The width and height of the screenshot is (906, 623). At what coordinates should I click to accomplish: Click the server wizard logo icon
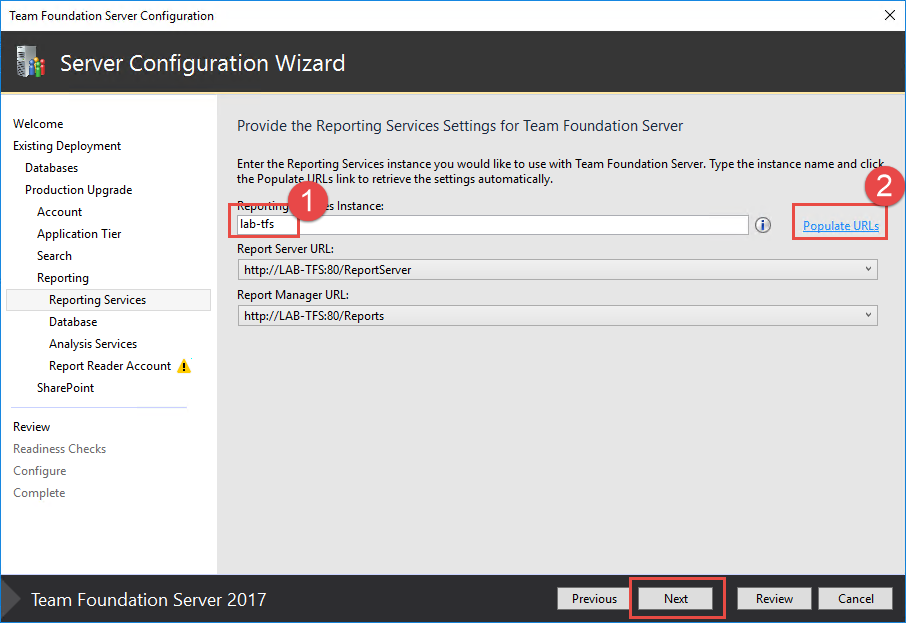tap(30, 63)
